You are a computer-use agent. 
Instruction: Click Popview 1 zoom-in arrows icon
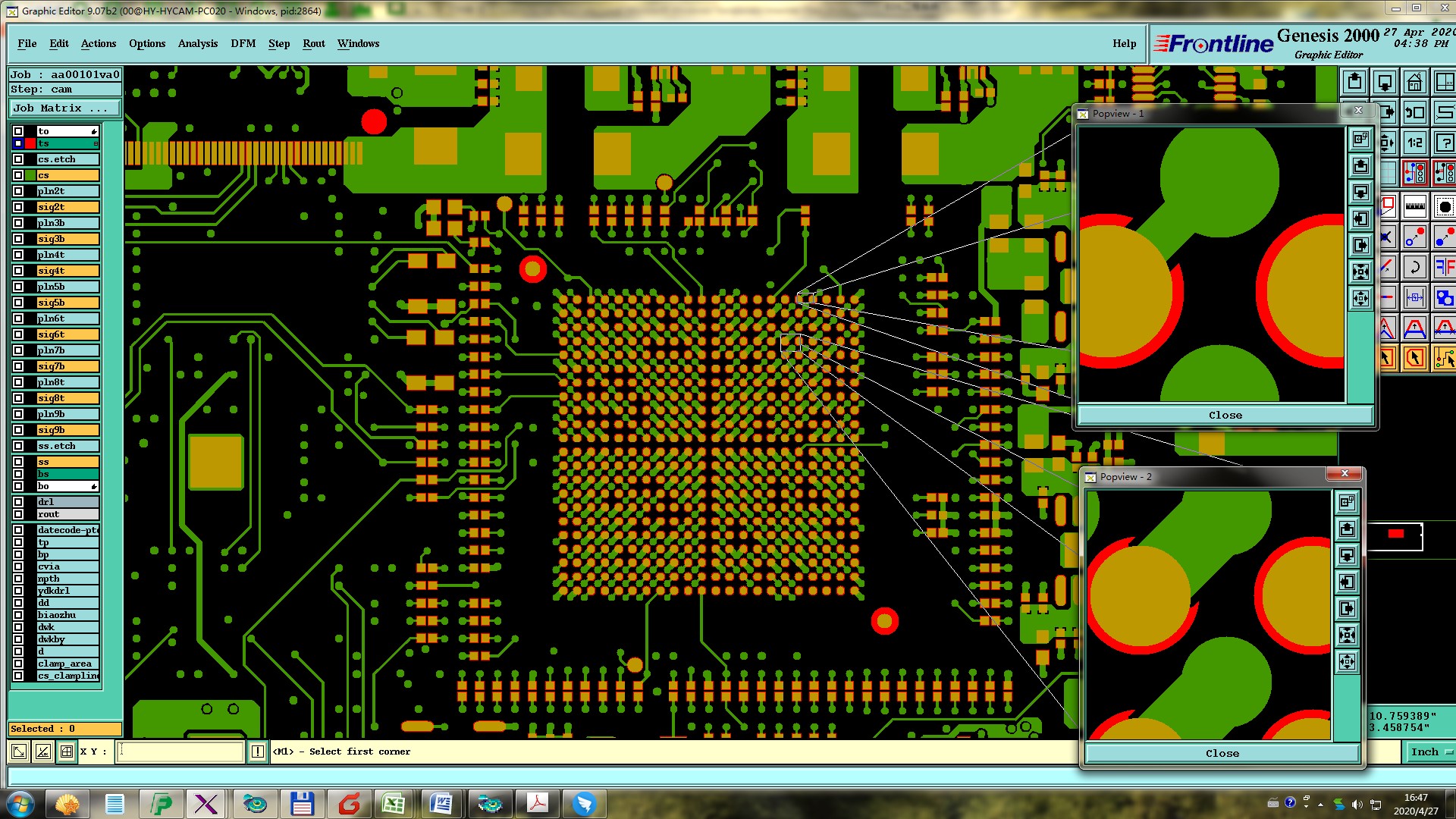click(x=1360, y=271)
